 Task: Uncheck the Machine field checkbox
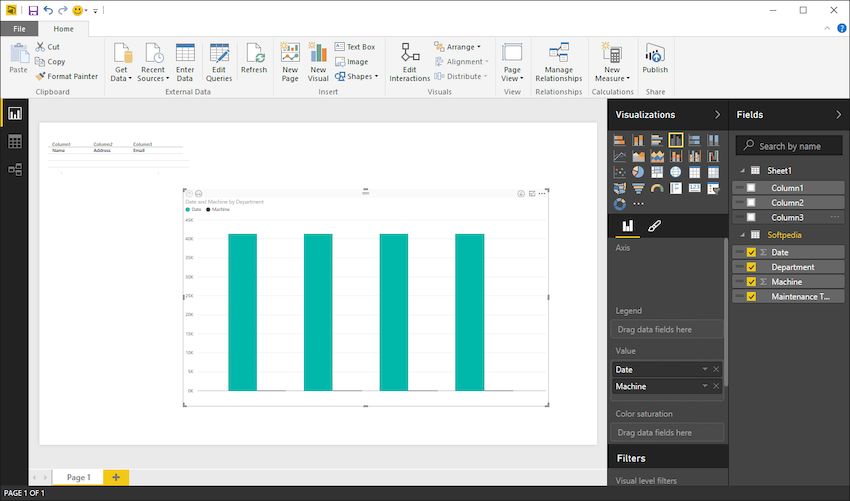coord(751,282)
